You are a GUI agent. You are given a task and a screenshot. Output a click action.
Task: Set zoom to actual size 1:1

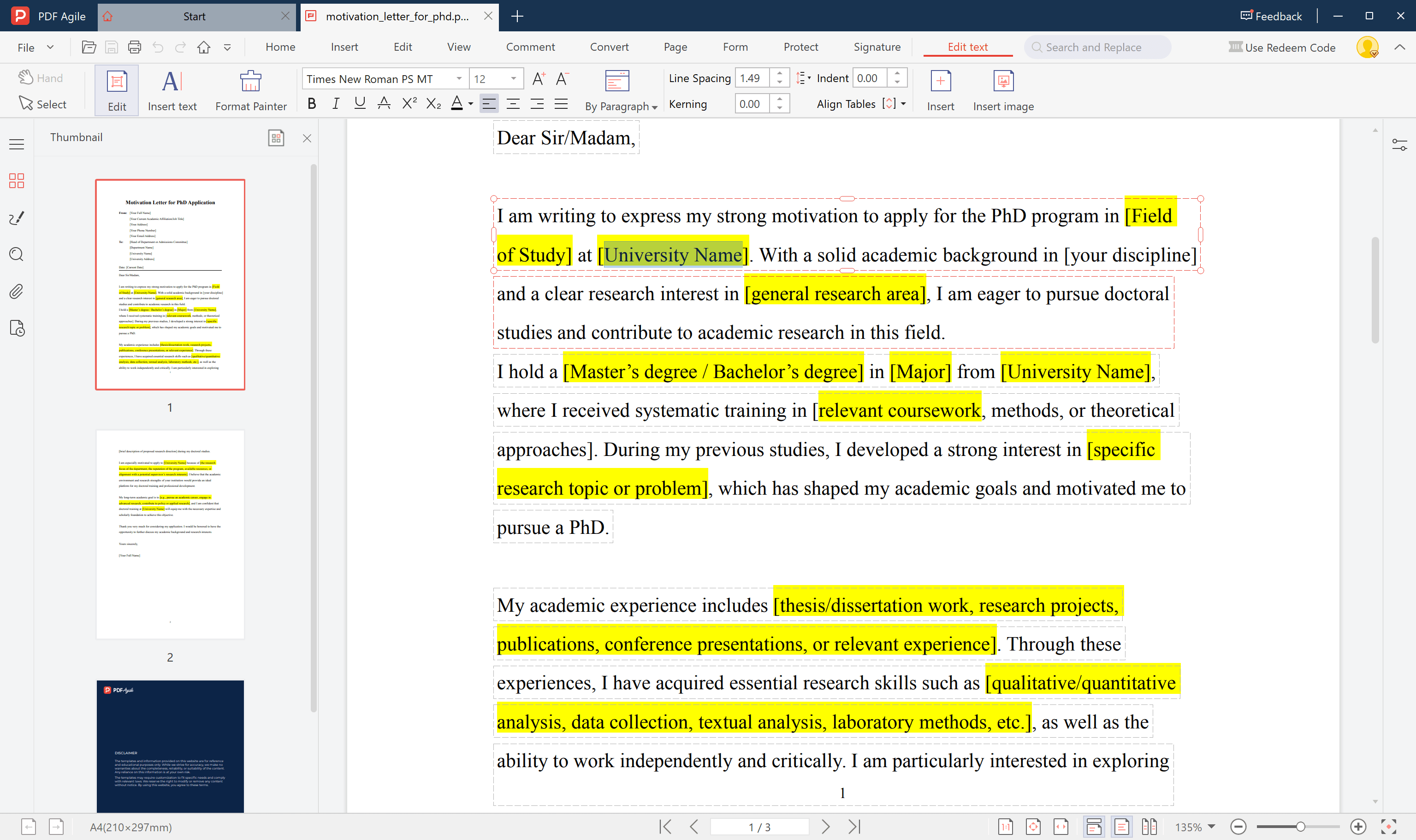tap(1006, 827)
